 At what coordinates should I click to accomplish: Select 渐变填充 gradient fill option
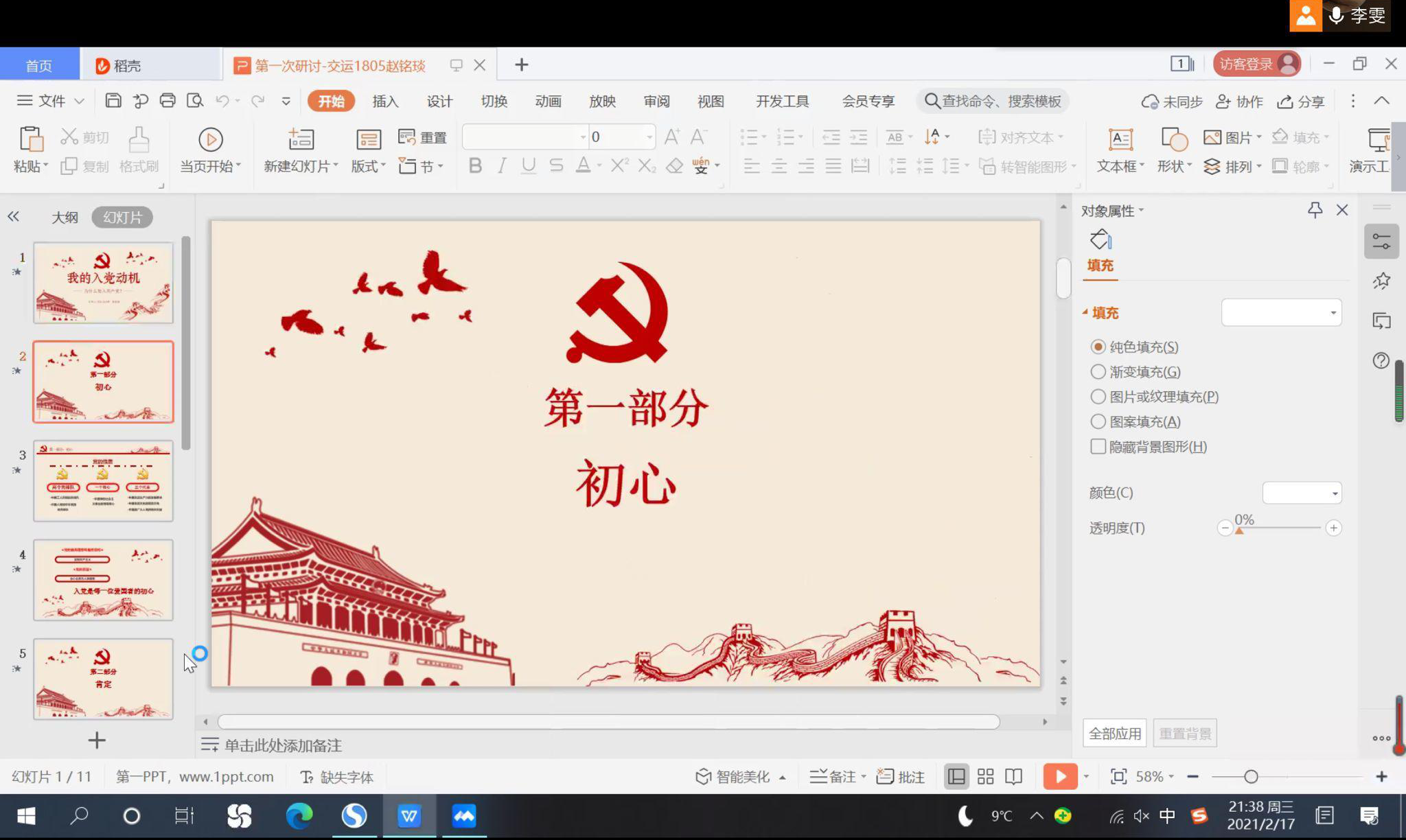1098,371
